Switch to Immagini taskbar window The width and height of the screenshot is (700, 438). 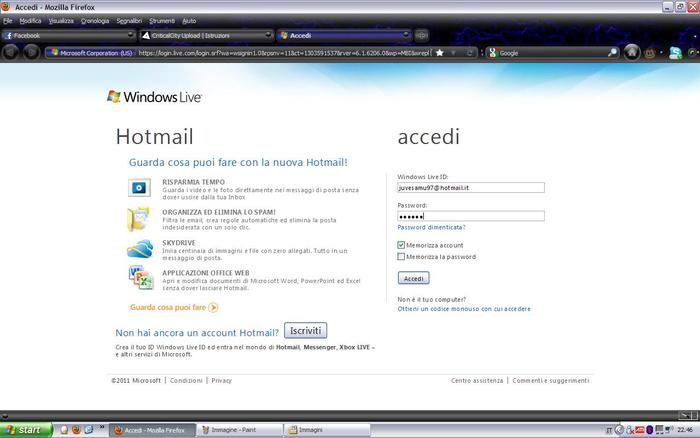tap(327, 430)
